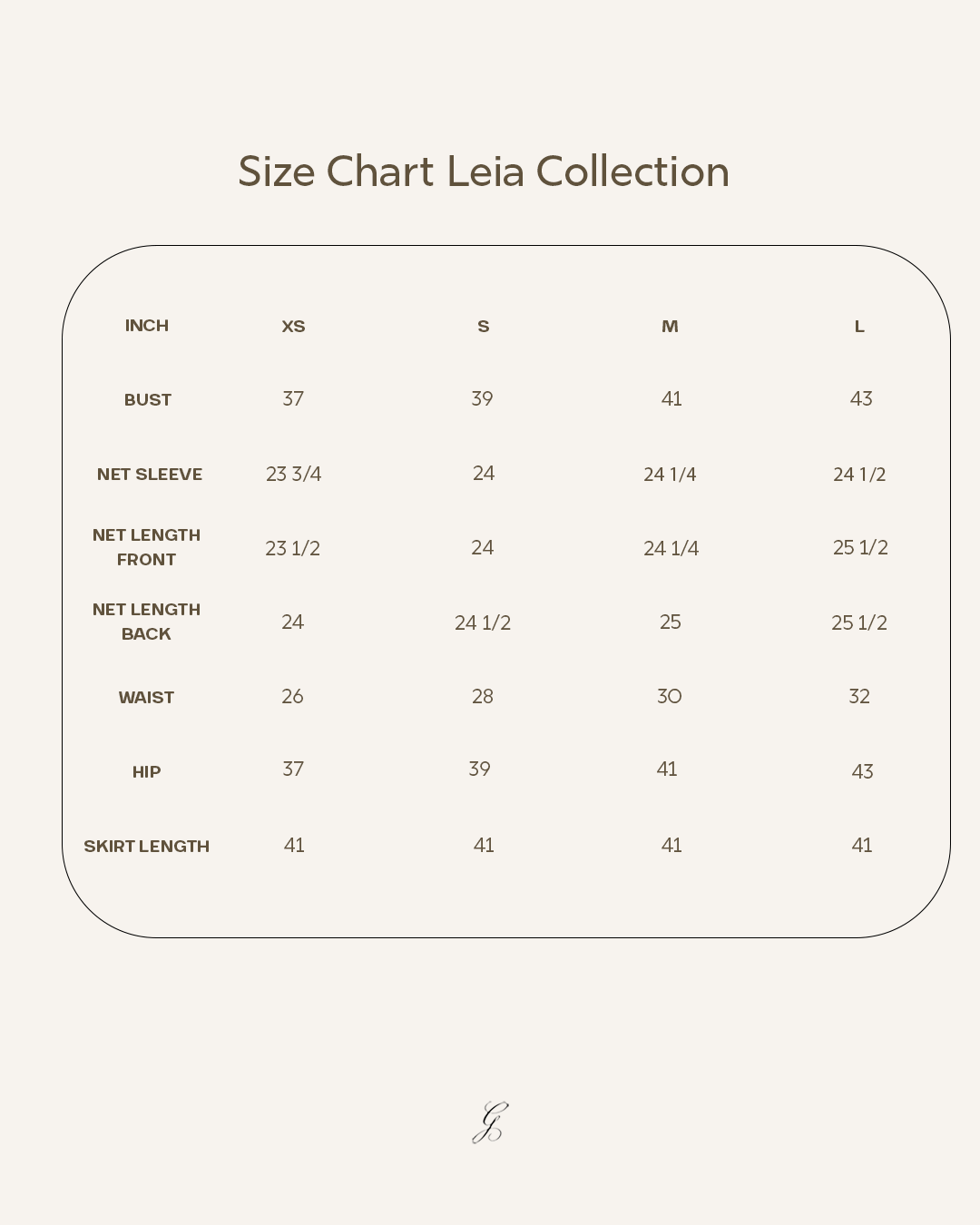Screen dimensions: 980x1225
Task: Click the NET LENGTH BACK row label
Action: (146, 622)
